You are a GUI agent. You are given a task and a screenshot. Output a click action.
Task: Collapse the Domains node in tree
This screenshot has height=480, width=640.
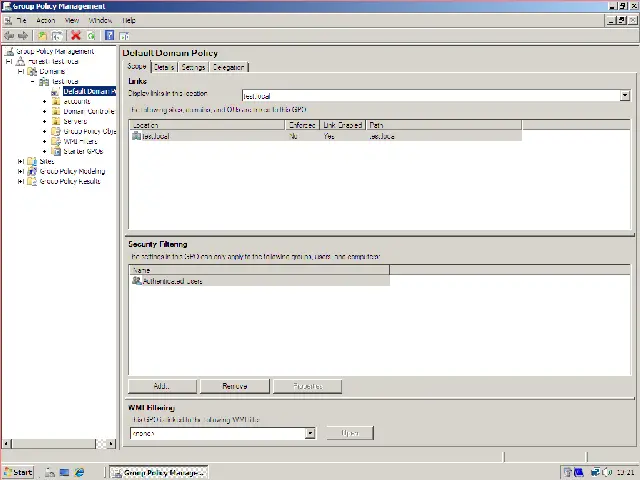(21, 71)
